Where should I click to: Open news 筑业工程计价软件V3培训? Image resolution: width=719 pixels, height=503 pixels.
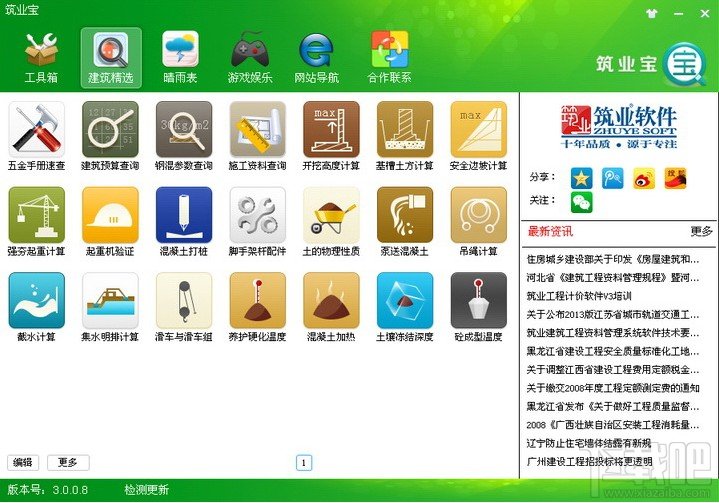pyautogui.click(x=579, y=296)
